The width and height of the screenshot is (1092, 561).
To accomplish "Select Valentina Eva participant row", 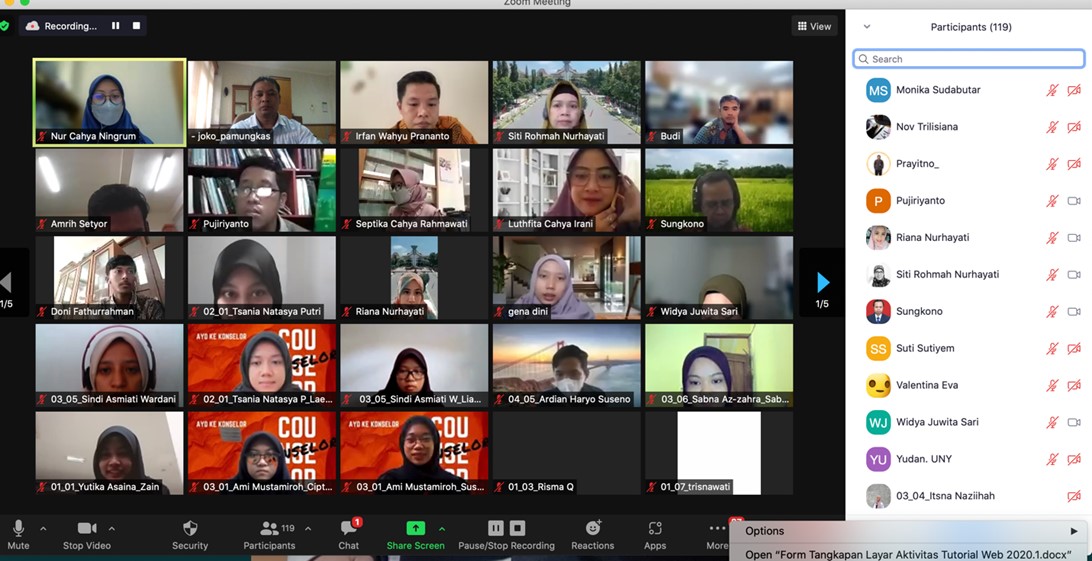I will pyautogui.click(x=969, y=385).
